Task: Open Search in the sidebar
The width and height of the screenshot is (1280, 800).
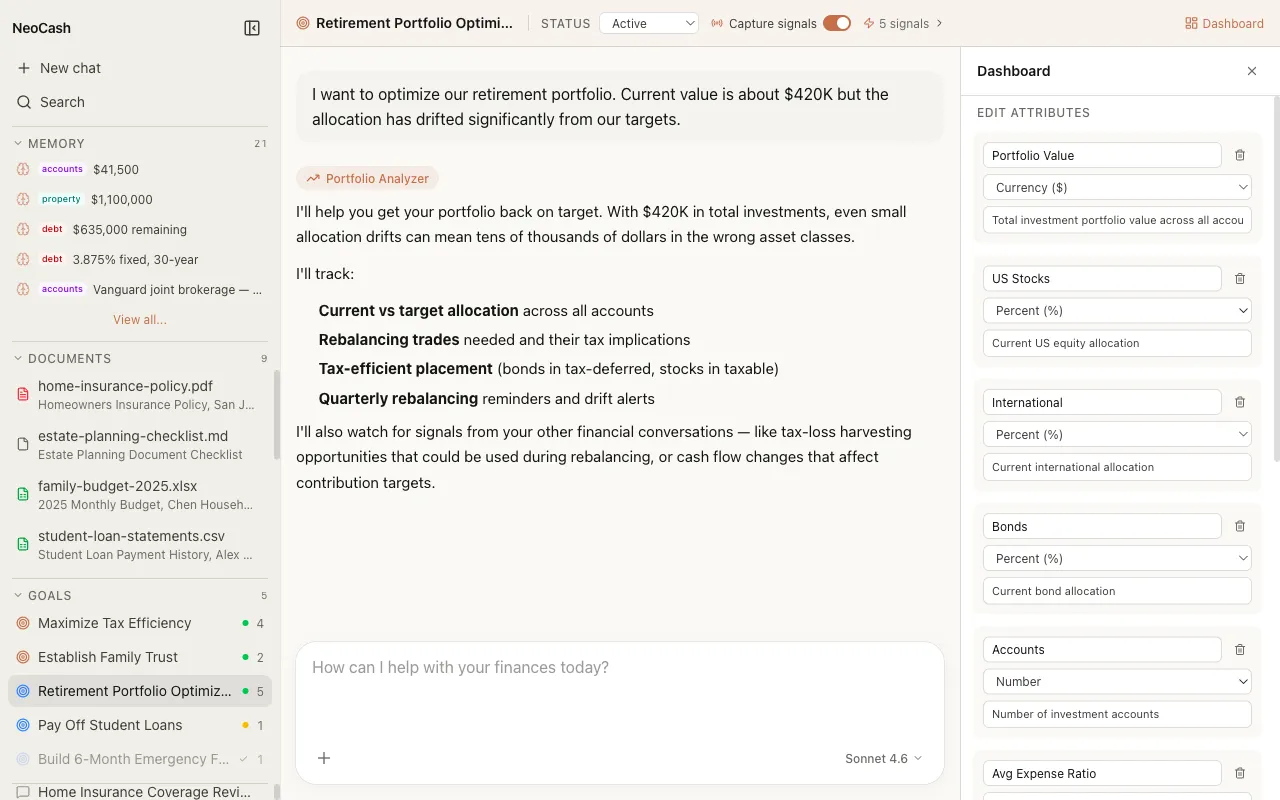Action: point(62,102)
